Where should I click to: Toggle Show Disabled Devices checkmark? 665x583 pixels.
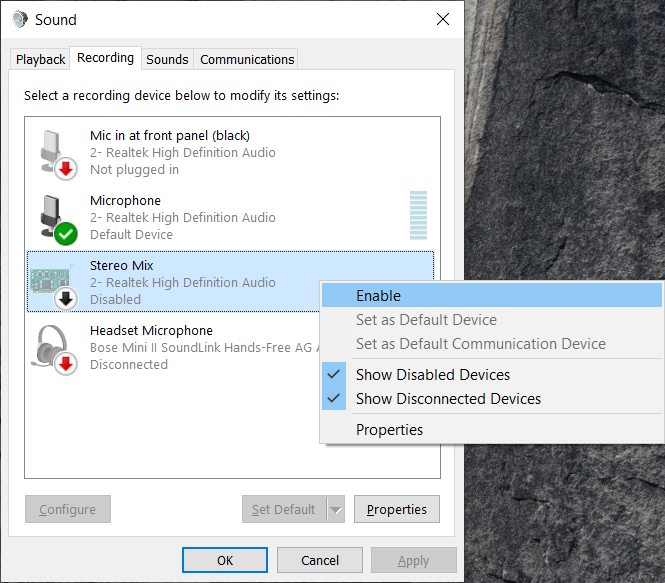[337, 375]
